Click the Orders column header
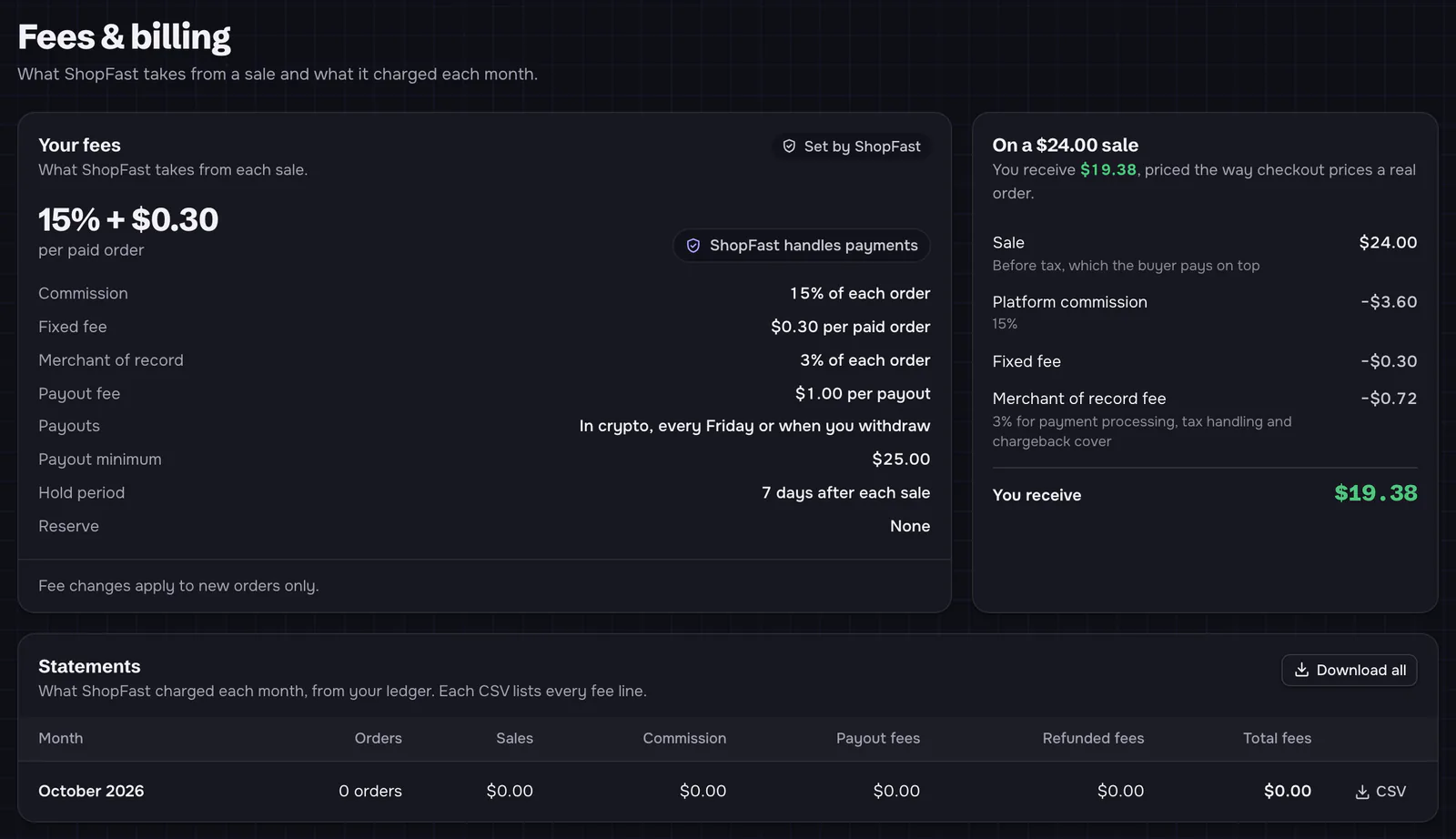Screen dimensions: 1456x839 [378, 739]
